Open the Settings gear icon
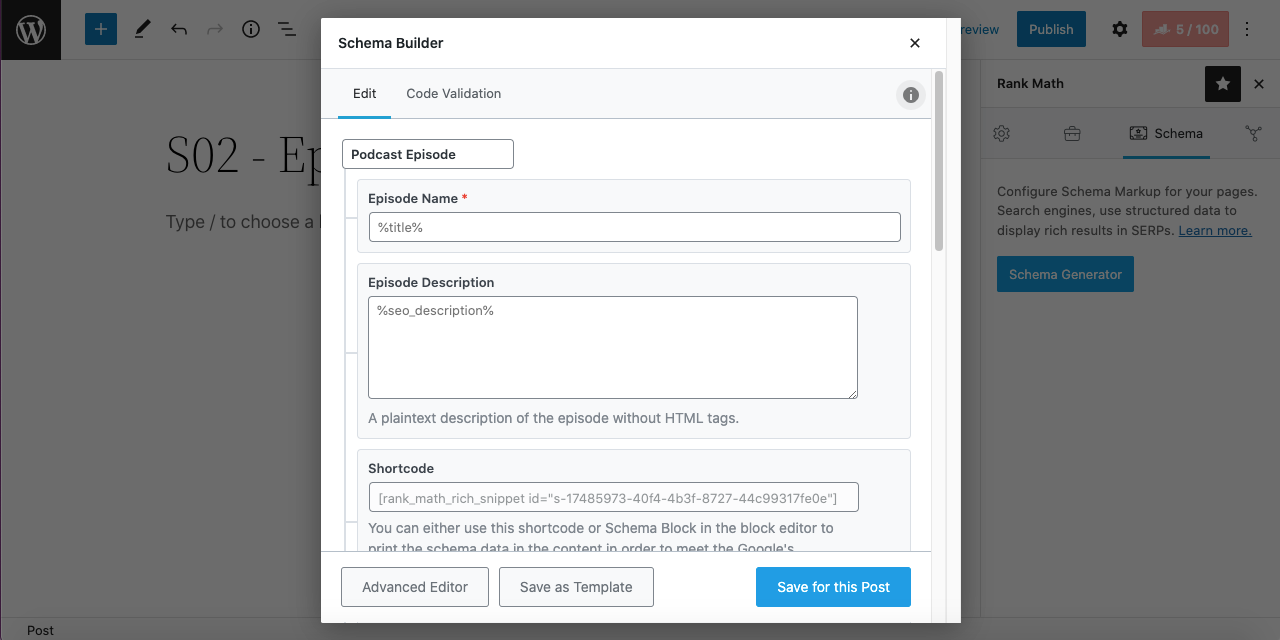1280x640 pixels. pyautogui.click(x=1120, y=29)
